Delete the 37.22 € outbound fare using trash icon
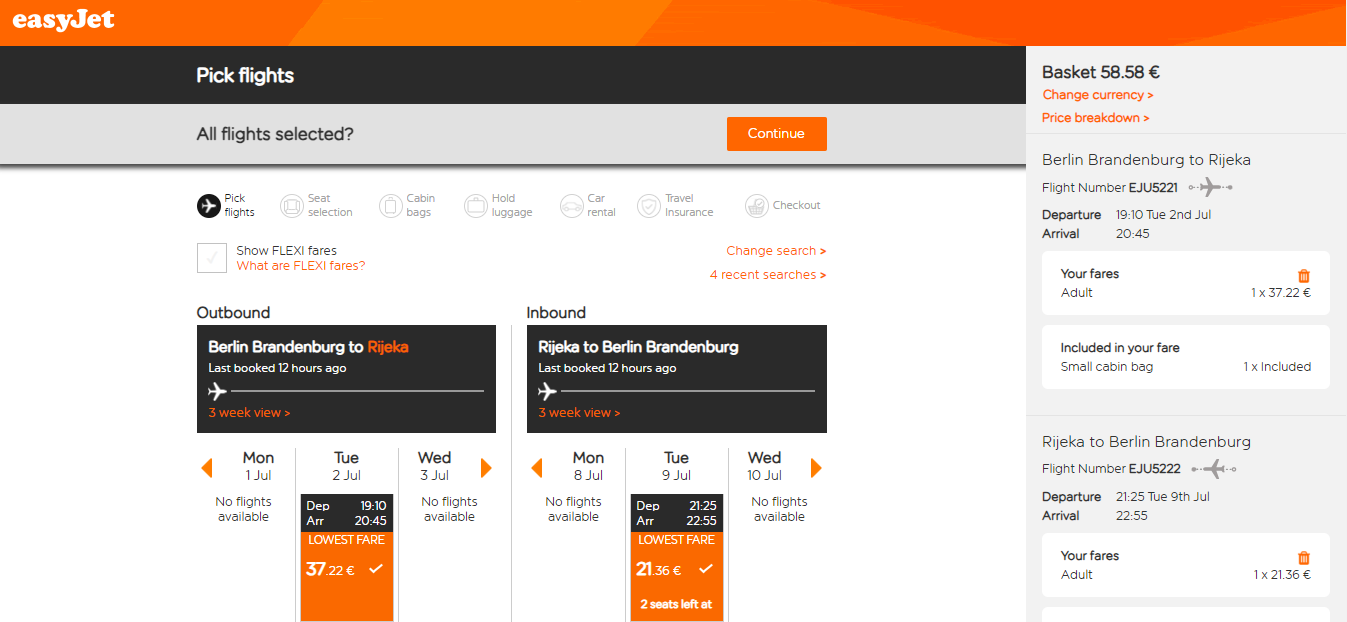Viewport: 1347px width, 622px height. coord(1303,276)
